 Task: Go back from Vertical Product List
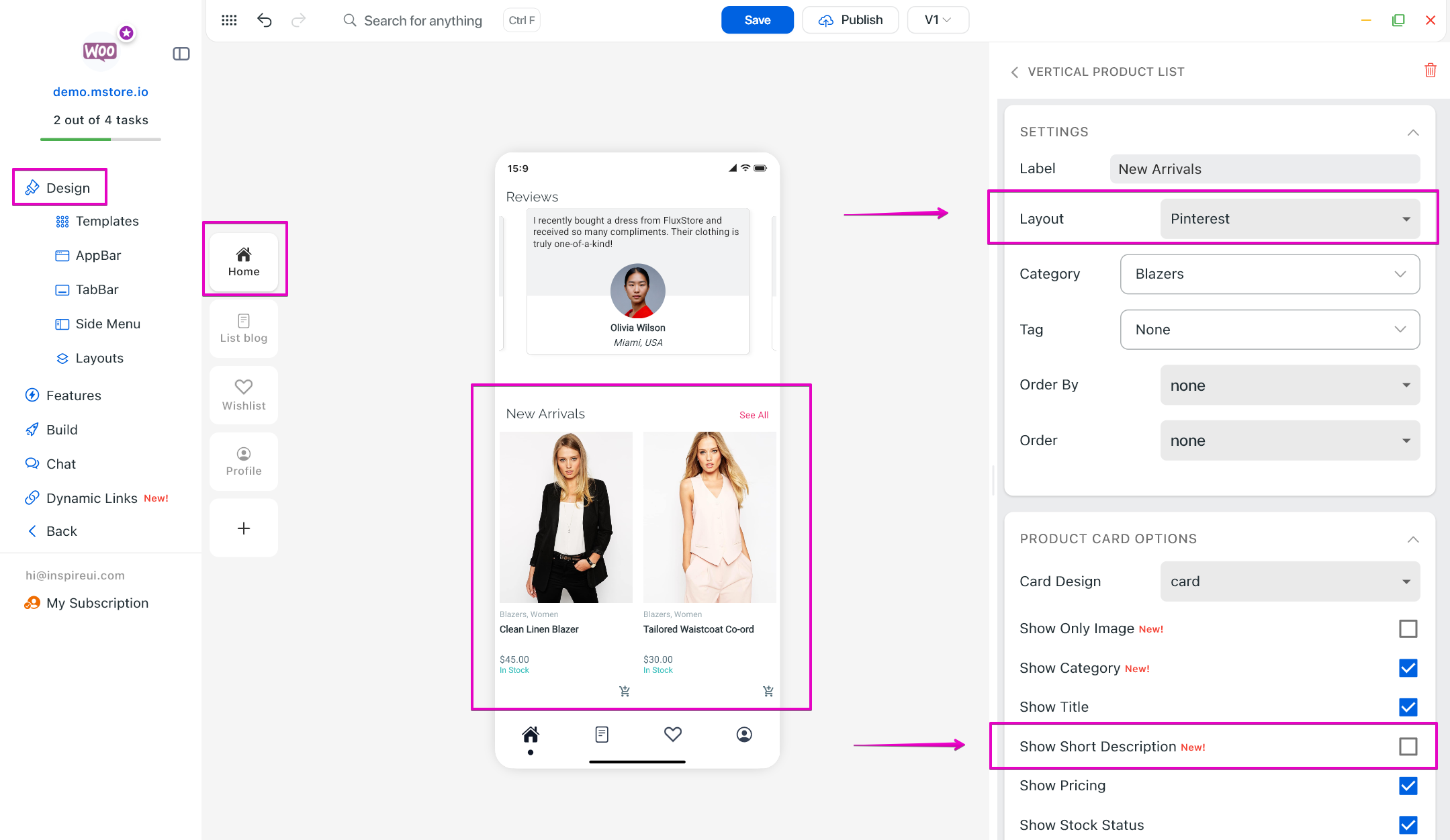click(x=1014, y=72)
